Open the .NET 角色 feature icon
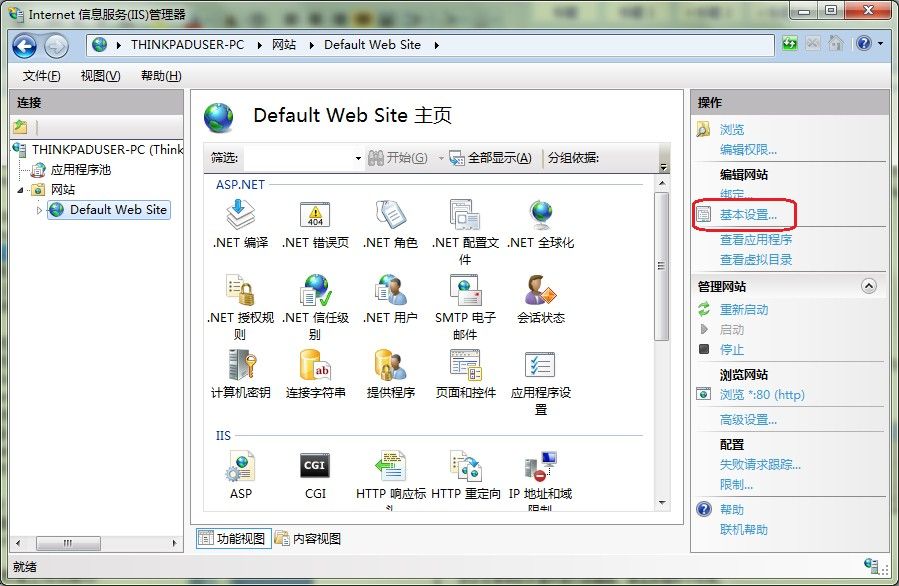The width and height of the screenshot is (899, 586). click(x=390, y=214)
